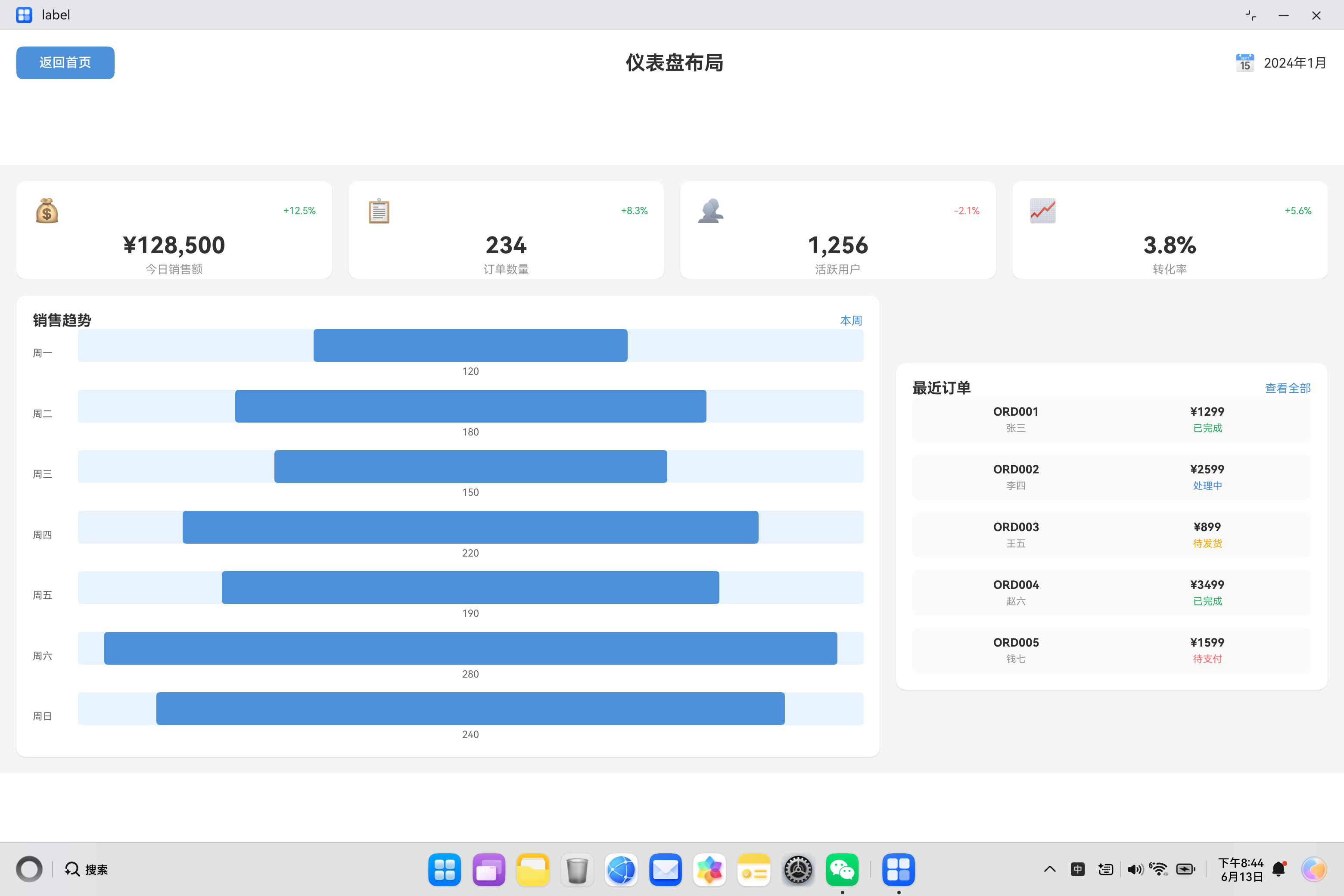Click the calendar icon beside 2024年1月
This screenshot has height=896, width=1344.
(x=1244, y=63)
